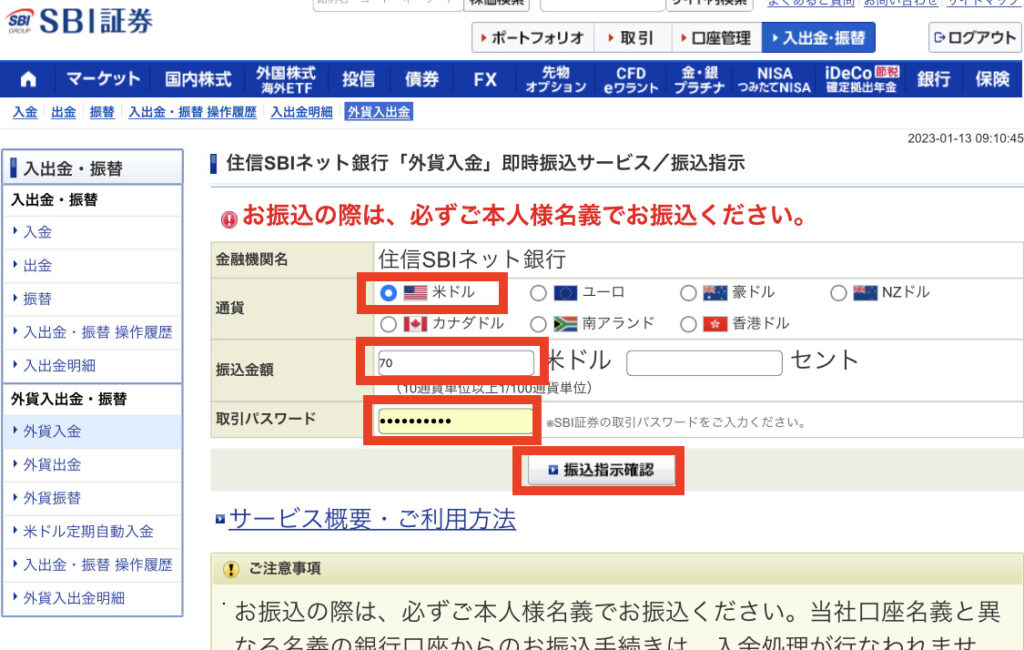The height and width of the screenshot is (650, 1024).
Task: Click the Australian flag icon next to 豪ドル
Action: pyautogui.click(x=715, y=293)
